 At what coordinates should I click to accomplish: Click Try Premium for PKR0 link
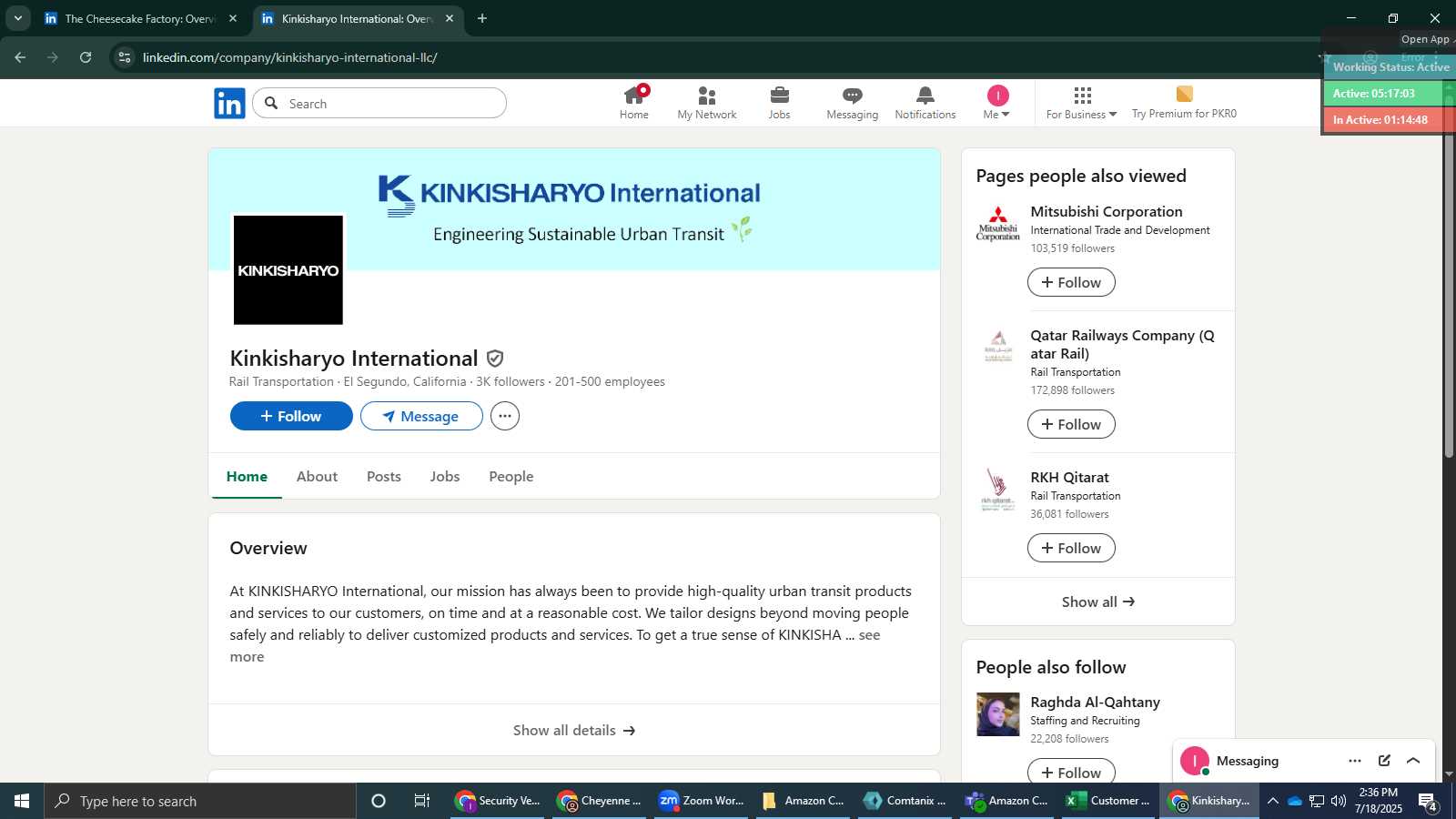[1184, 103]
